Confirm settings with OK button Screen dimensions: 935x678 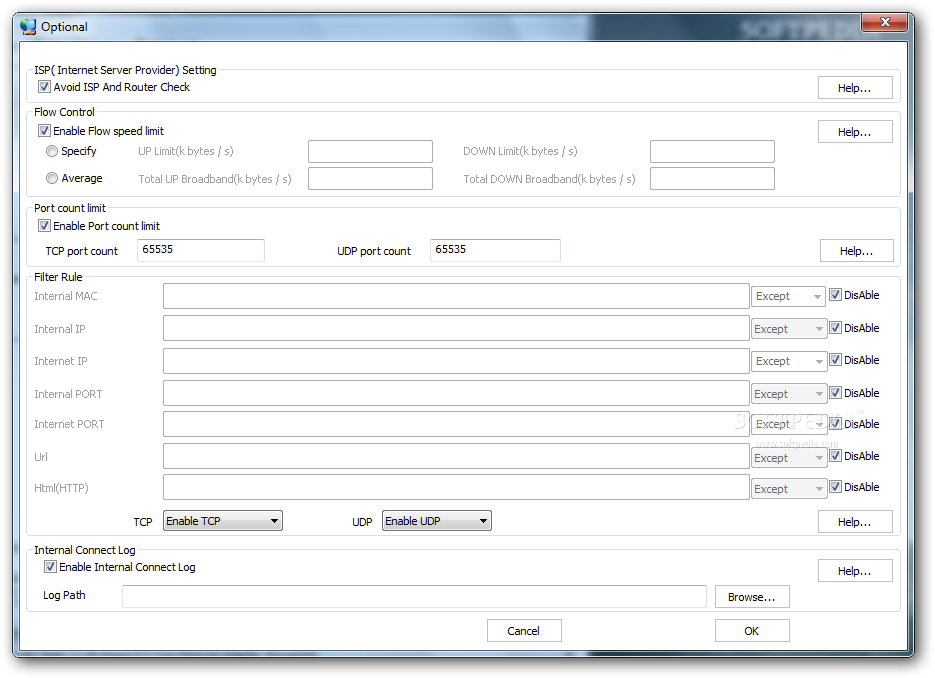coord(752,630)
